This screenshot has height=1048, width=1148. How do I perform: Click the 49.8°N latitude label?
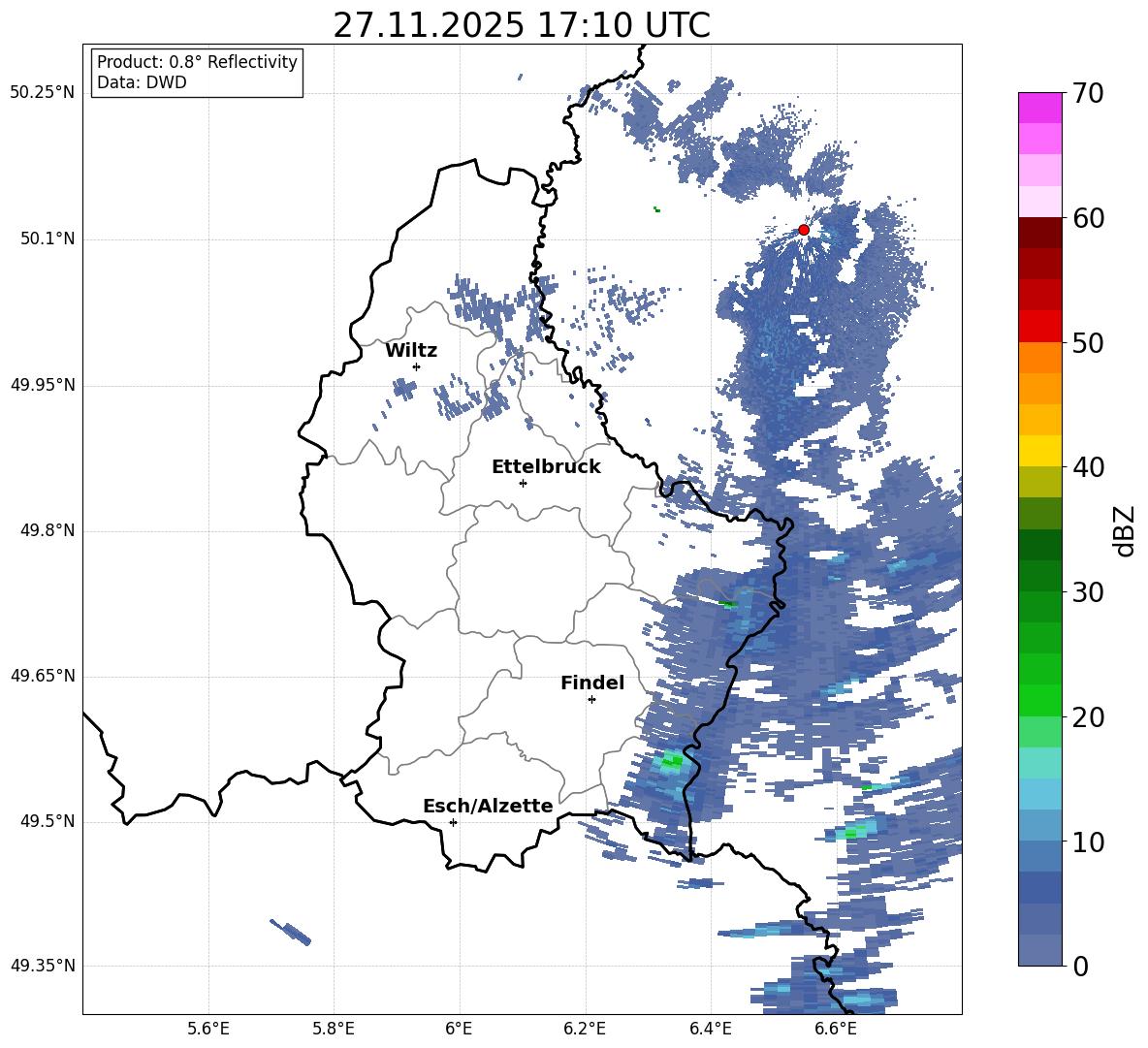point(48,530)
